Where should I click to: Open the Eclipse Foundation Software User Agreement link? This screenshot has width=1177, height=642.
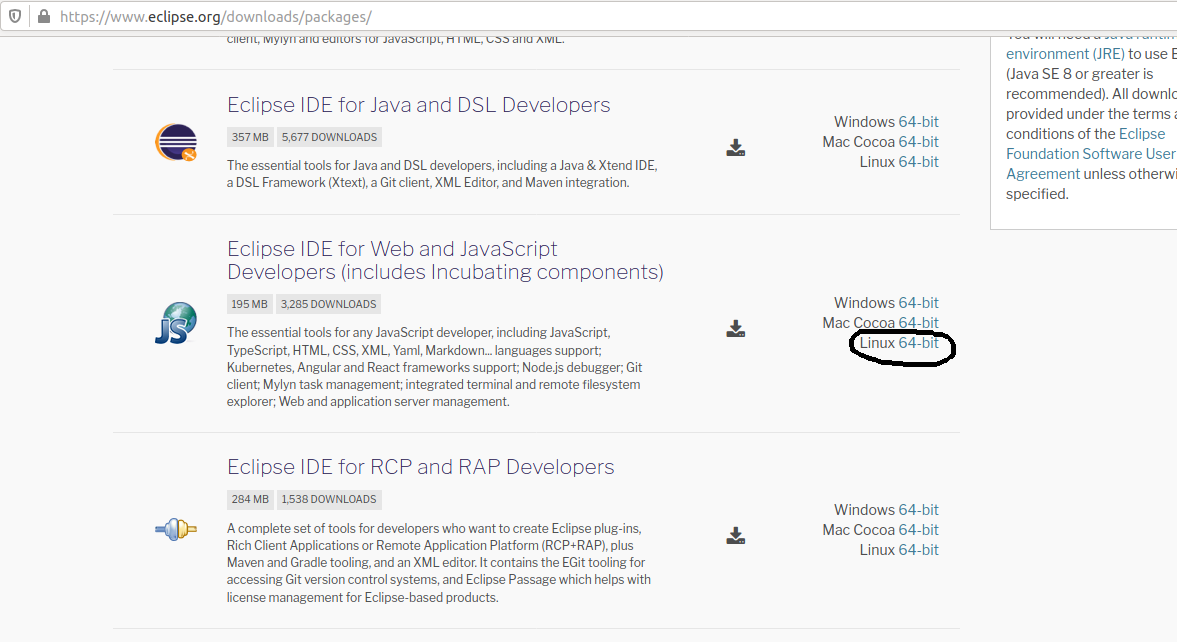click(1091, 154)
